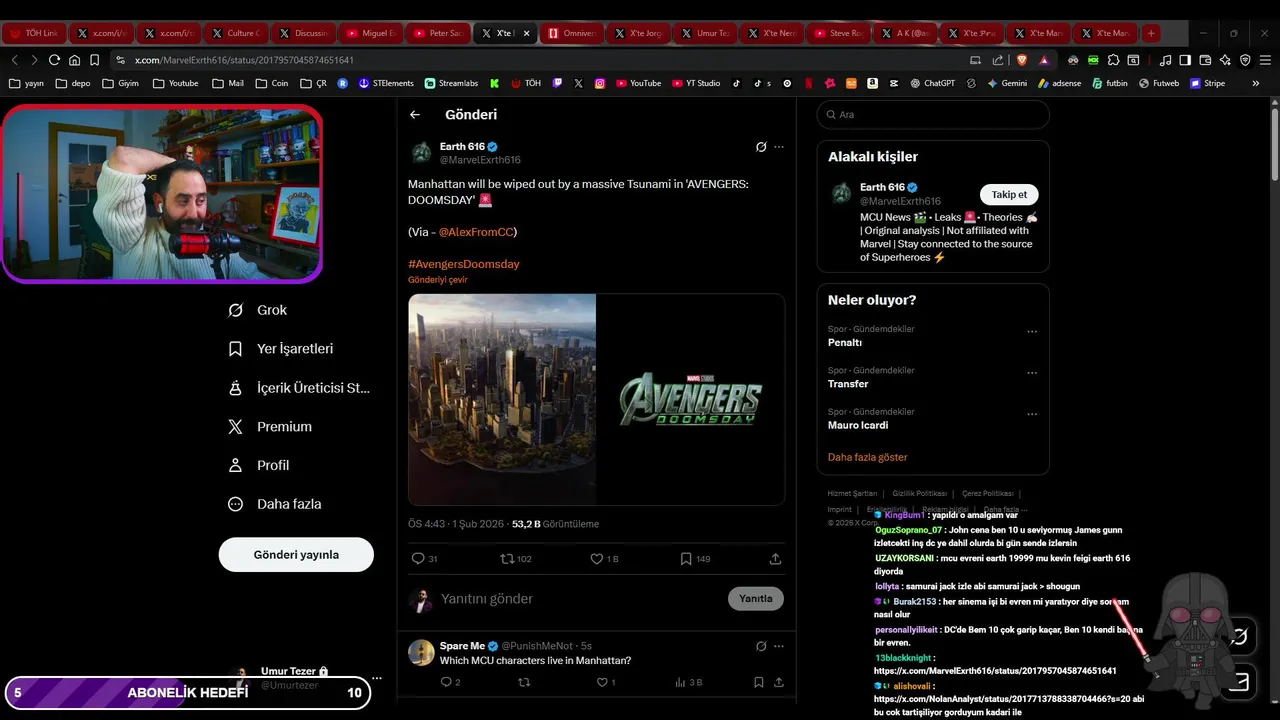Screen dimensions: 1280x720
Task: Open Grok from the sidebar
Action: pos(258,310)
